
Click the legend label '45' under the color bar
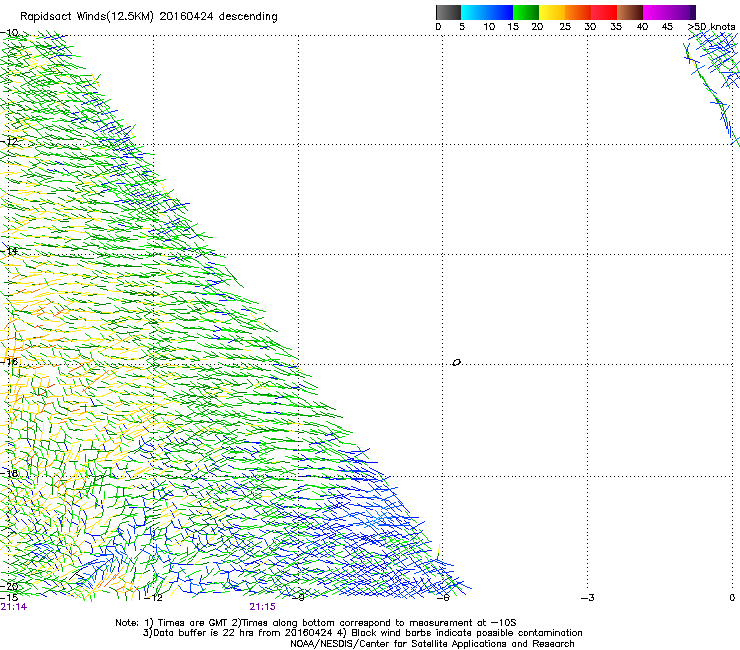667,27
